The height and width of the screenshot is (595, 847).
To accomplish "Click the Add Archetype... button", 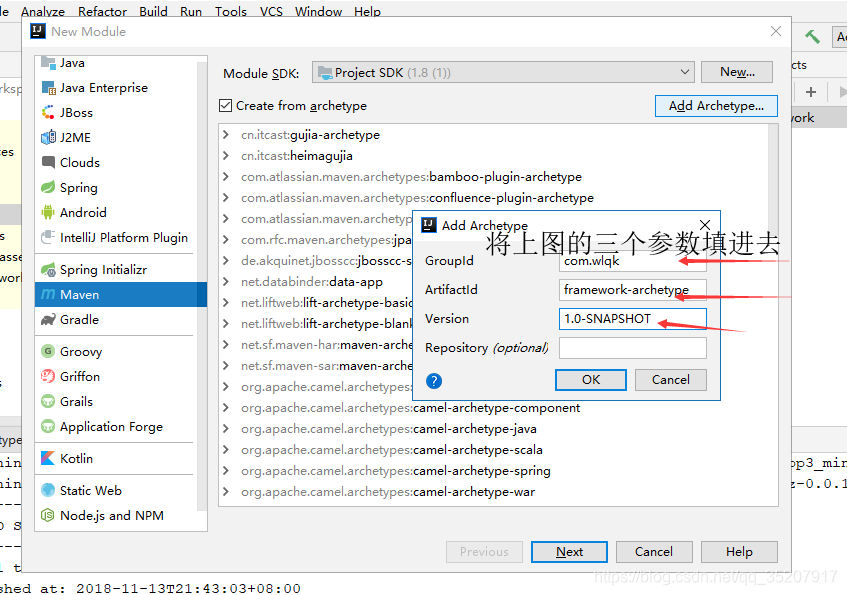I will tap(716, 106).
